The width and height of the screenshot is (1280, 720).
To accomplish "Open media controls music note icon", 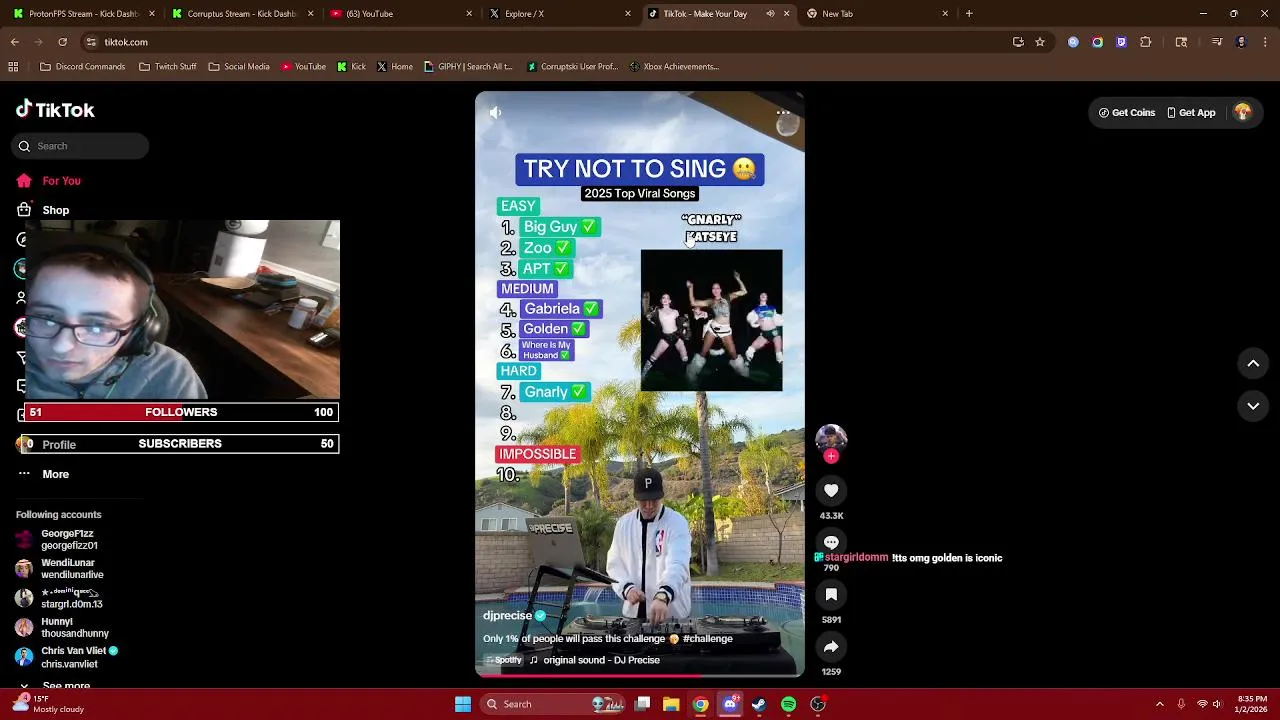I will click(1217, 42).
